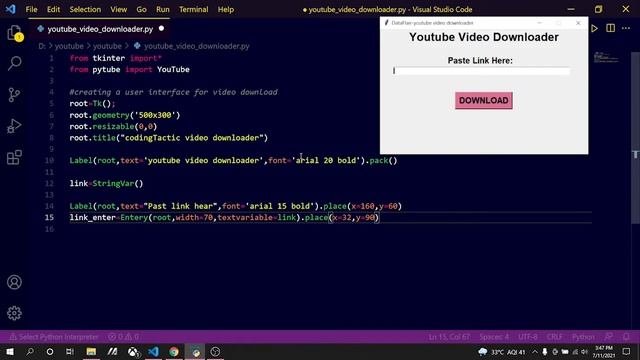Click the 'from pytube import YouTube' line
This screenshot has width=640, height=360.
point(129,69)
